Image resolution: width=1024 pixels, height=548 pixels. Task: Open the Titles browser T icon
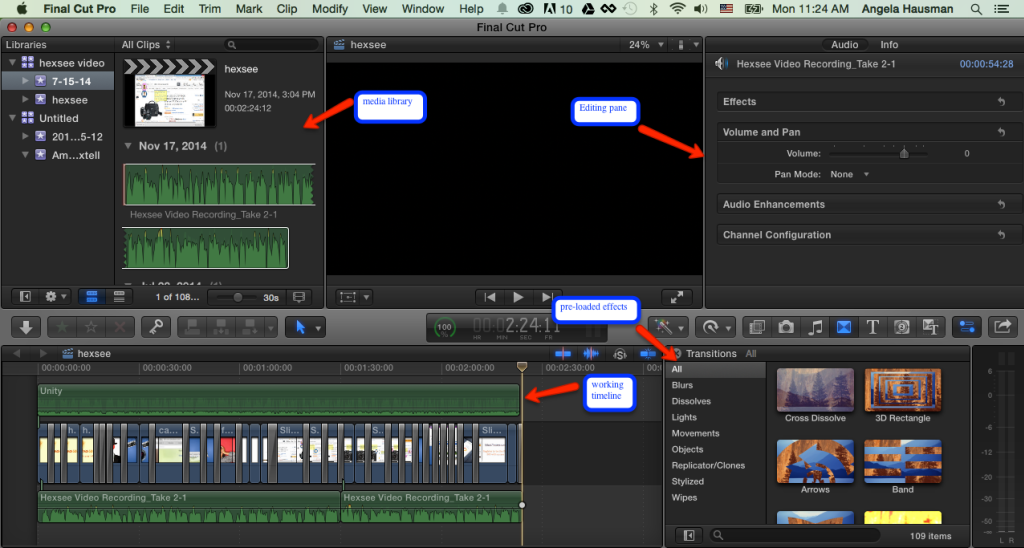(872, 327)
